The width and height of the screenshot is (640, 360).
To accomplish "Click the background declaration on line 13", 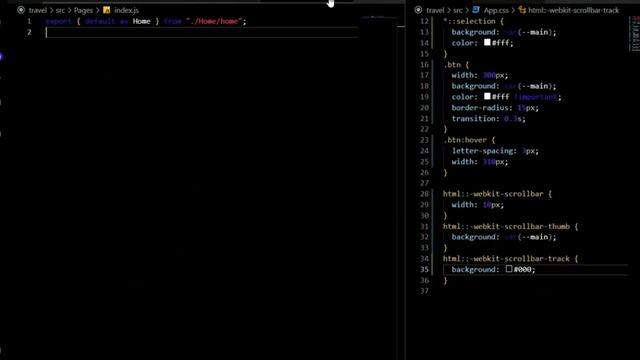I will click(504, 32).
